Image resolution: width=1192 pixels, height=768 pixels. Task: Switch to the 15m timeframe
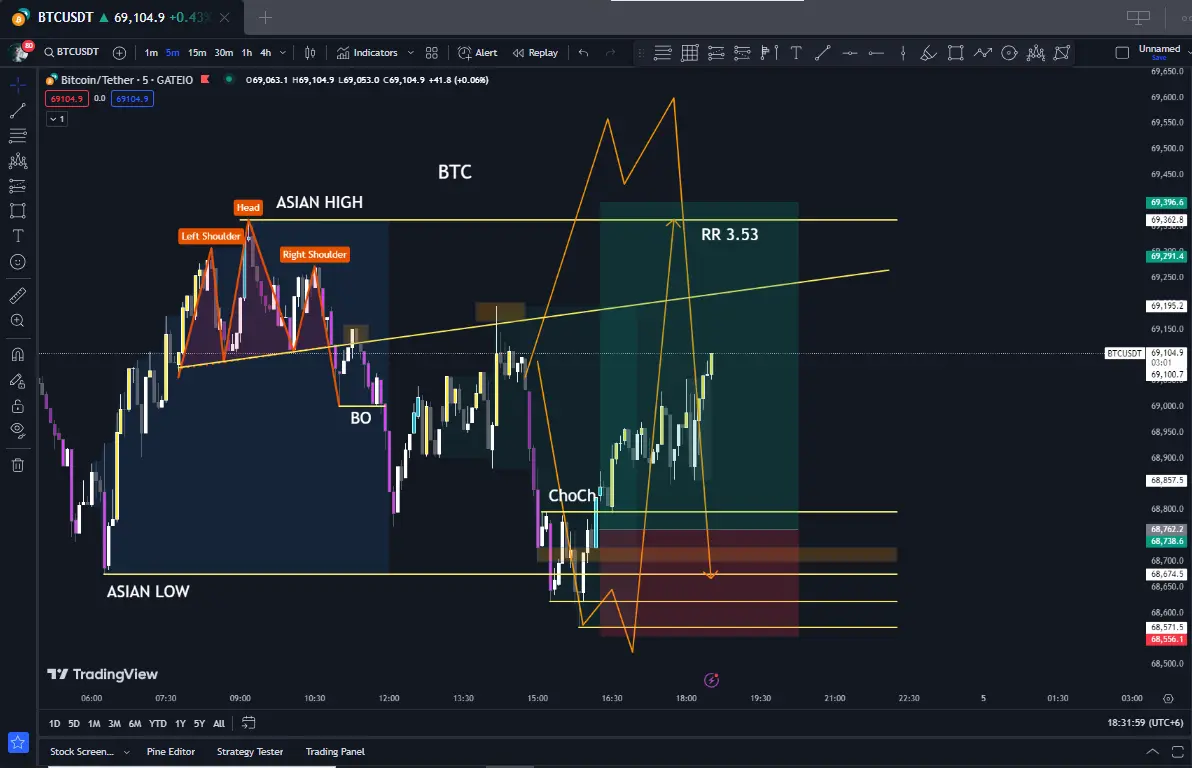tap(197, 52)
